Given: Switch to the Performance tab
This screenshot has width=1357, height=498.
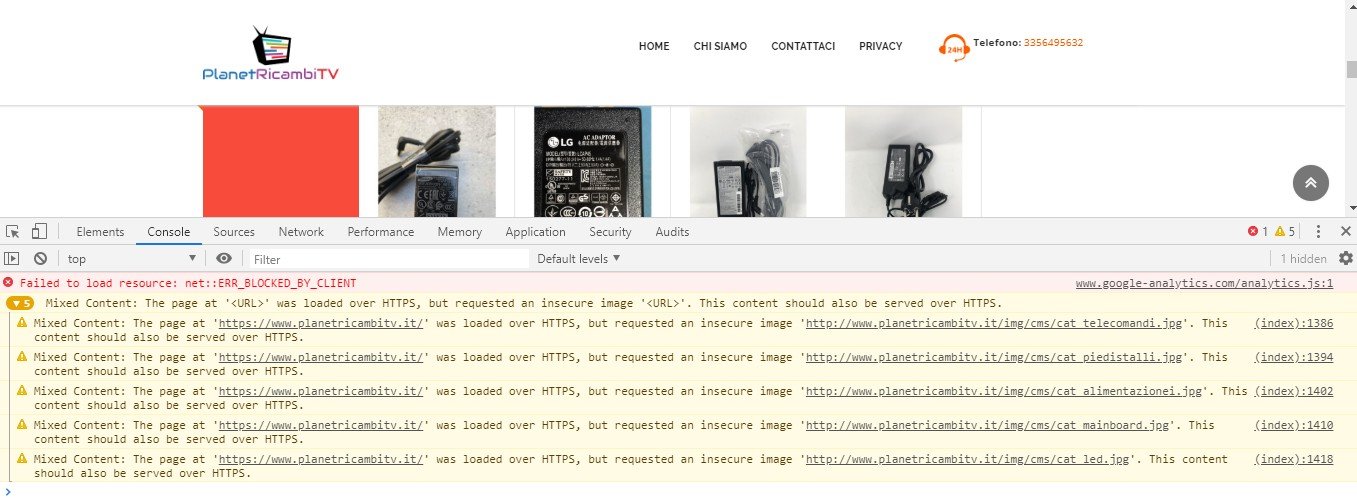Looking at the screenshot, I should (380, 232).
